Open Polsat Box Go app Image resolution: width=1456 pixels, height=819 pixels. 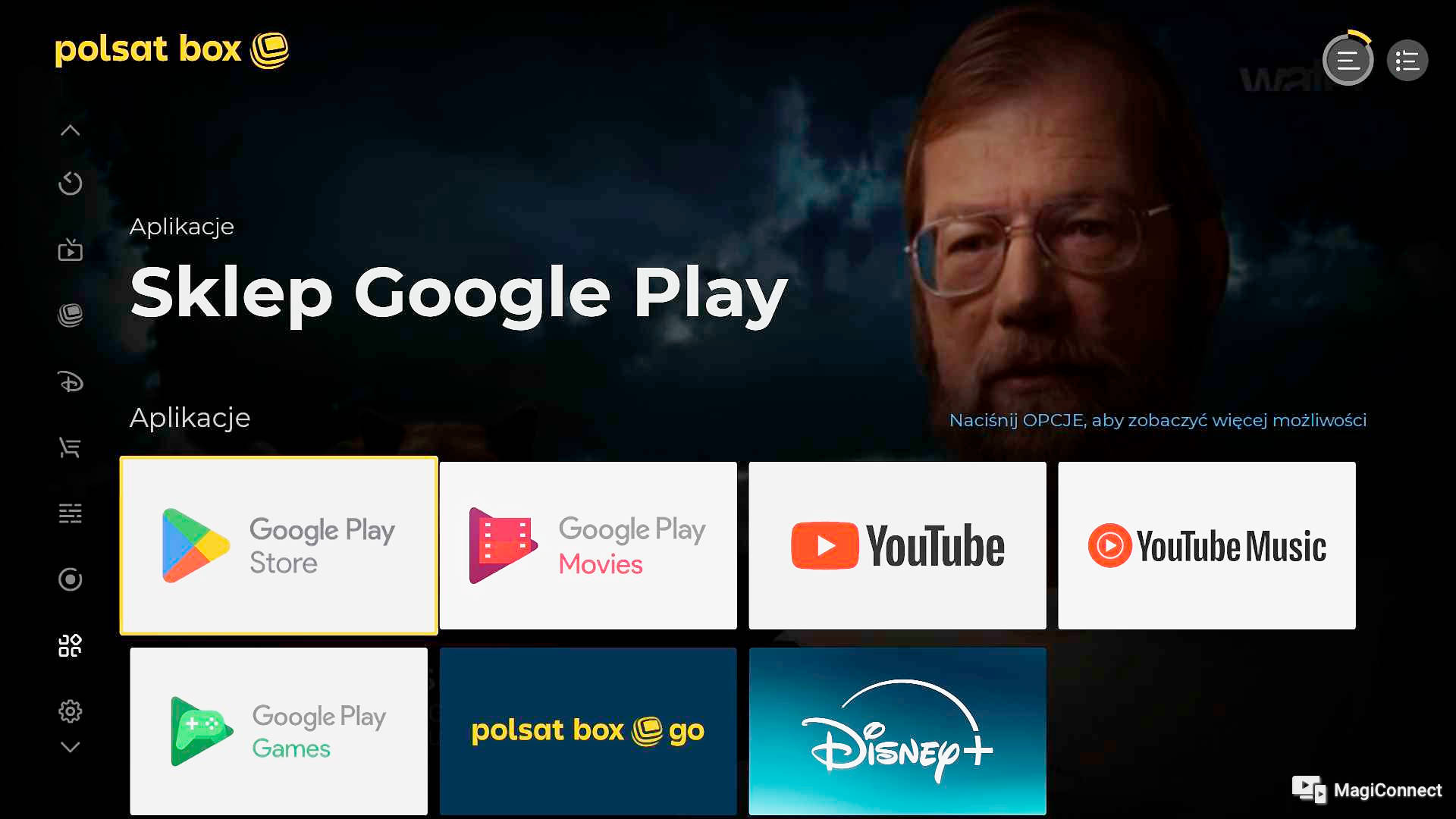tap(587, 731)
